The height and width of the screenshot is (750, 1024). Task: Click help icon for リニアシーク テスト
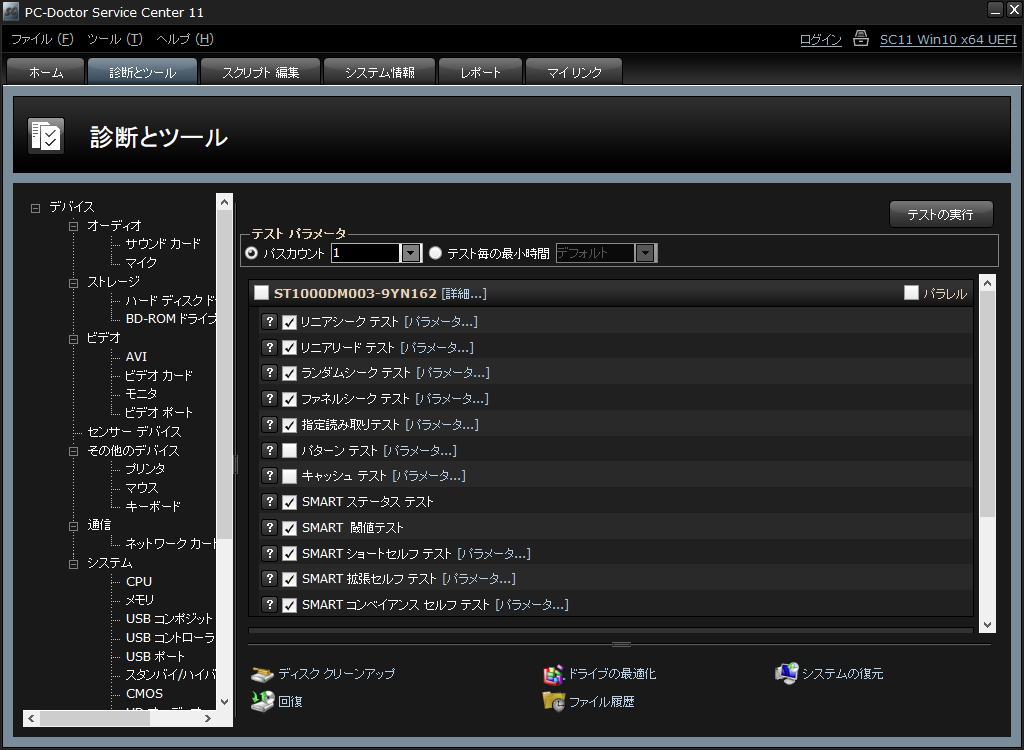pyautogui.click(x=269, y=321)
